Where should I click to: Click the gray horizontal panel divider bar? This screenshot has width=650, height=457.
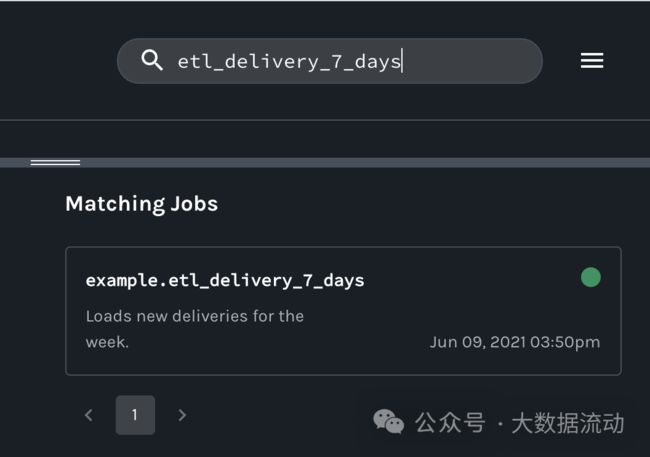click(x=325, y=162)
